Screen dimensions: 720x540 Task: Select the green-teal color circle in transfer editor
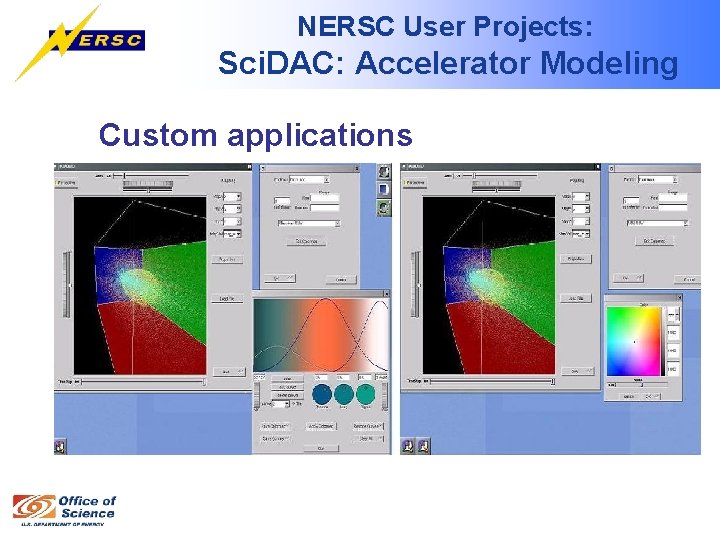(366, 395)
